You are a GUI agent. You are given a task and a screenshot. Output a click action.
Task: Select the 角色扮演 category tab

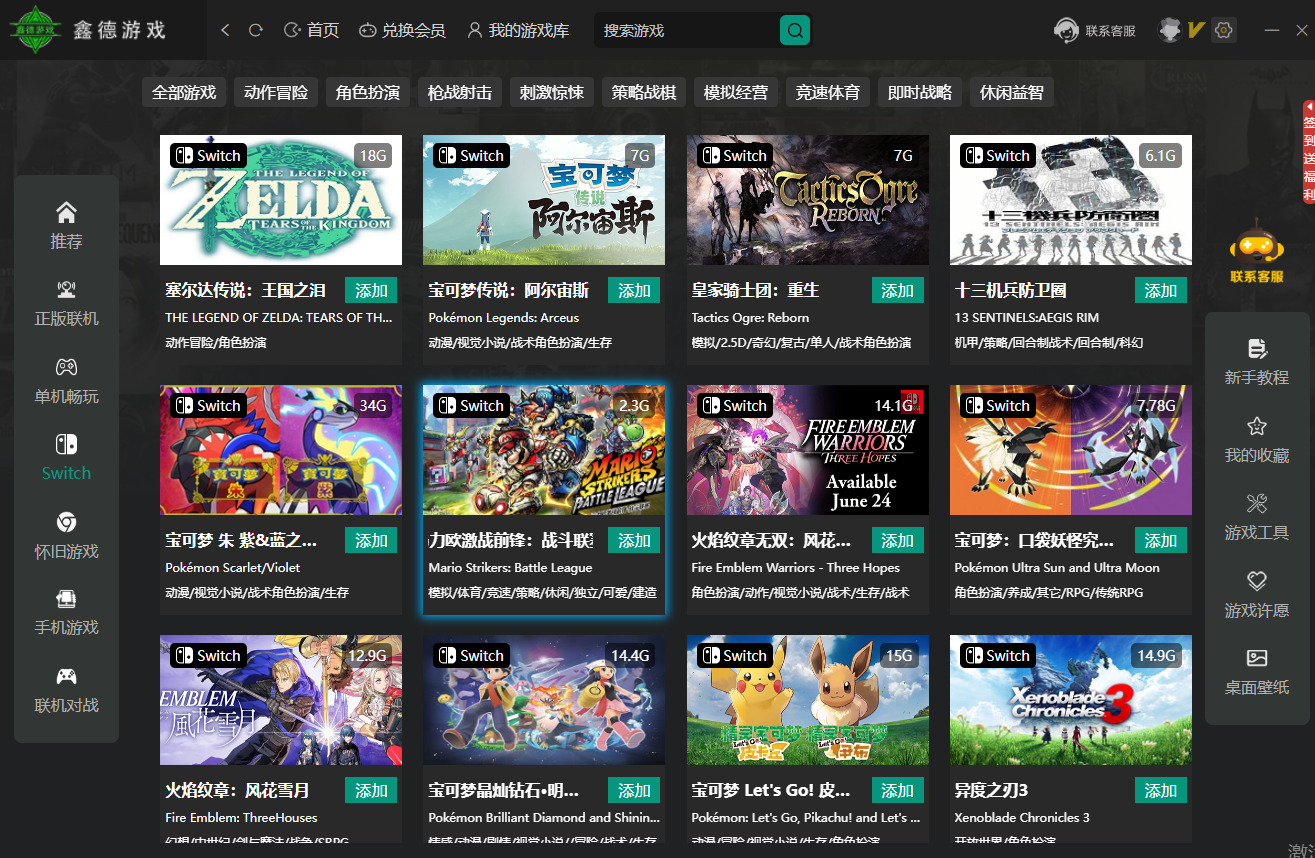368,92
